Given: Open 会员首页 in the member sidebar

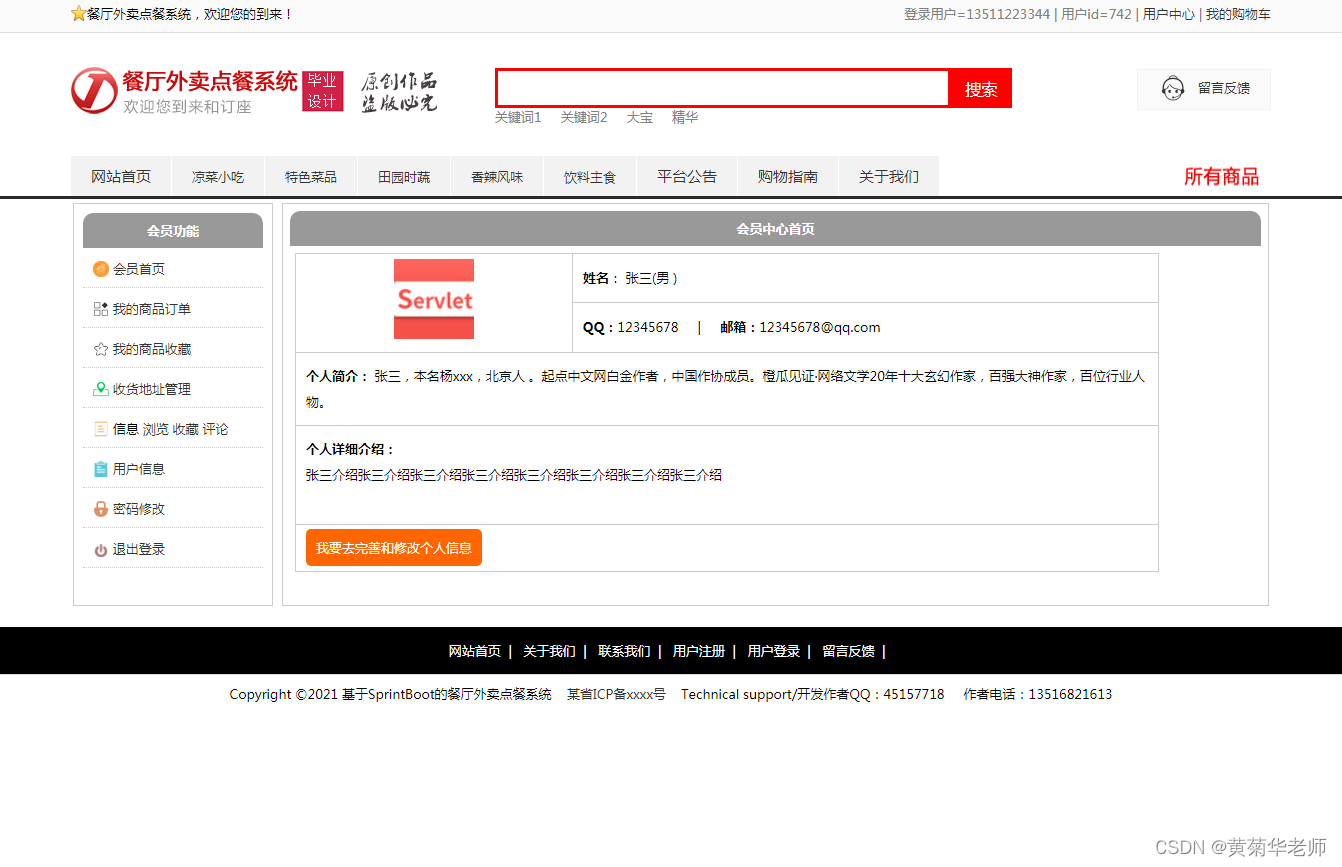Looking at the screenshot, I should pyautogui.click(x=138, y=268).
